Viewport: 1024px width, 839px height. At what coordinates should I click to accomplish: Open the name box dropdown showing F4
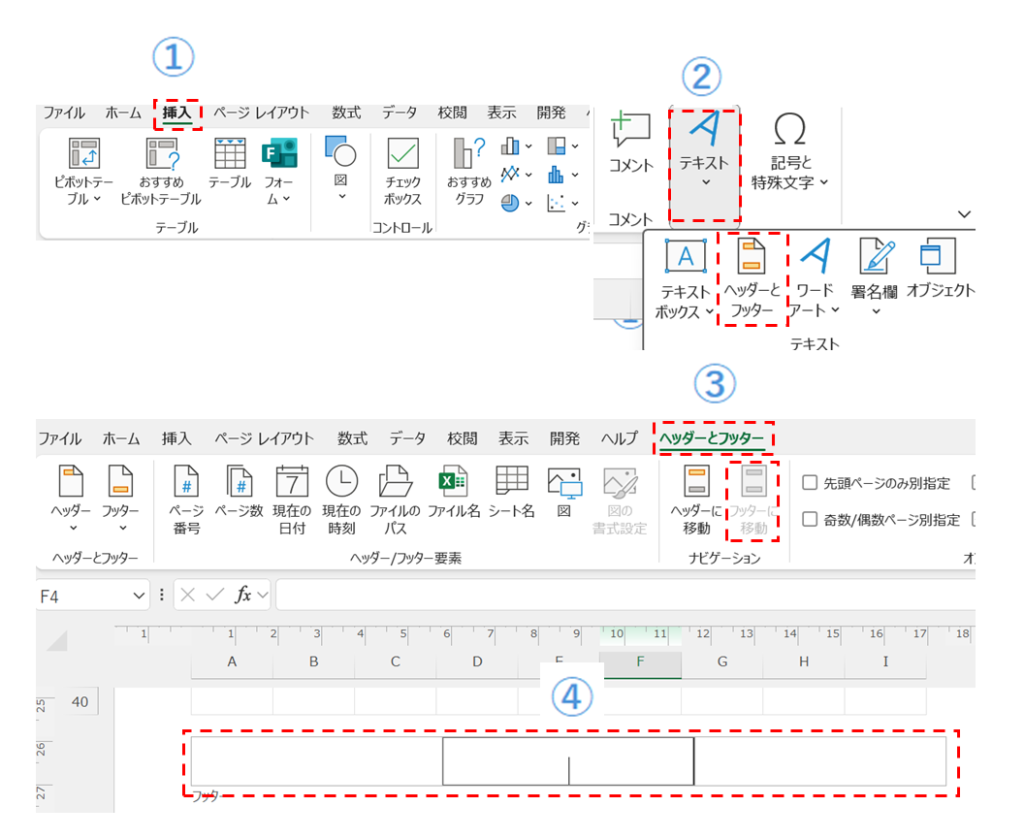click(139, 595)
